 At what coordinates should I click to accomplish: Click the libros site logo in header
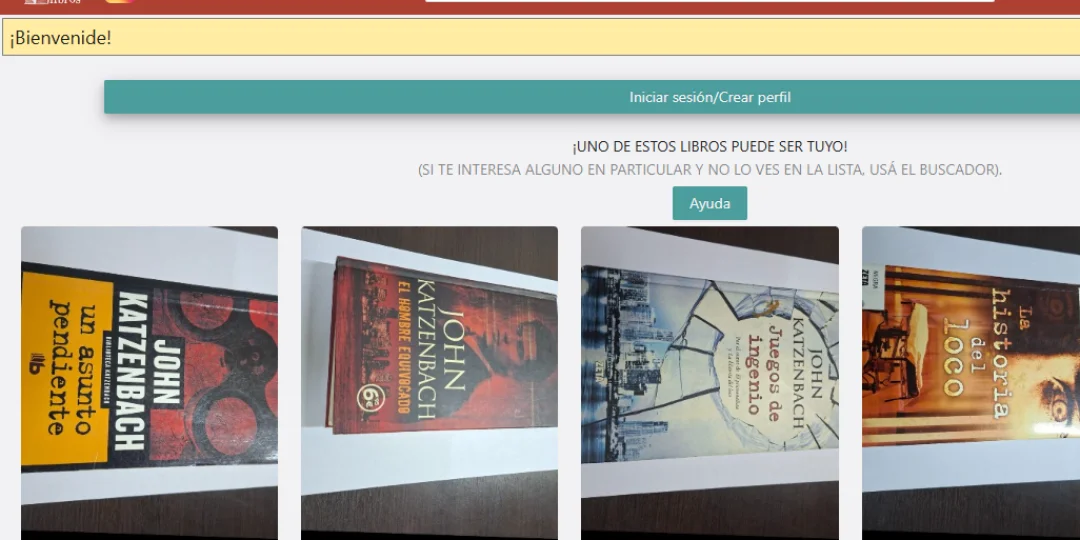[x=52, y=3]
